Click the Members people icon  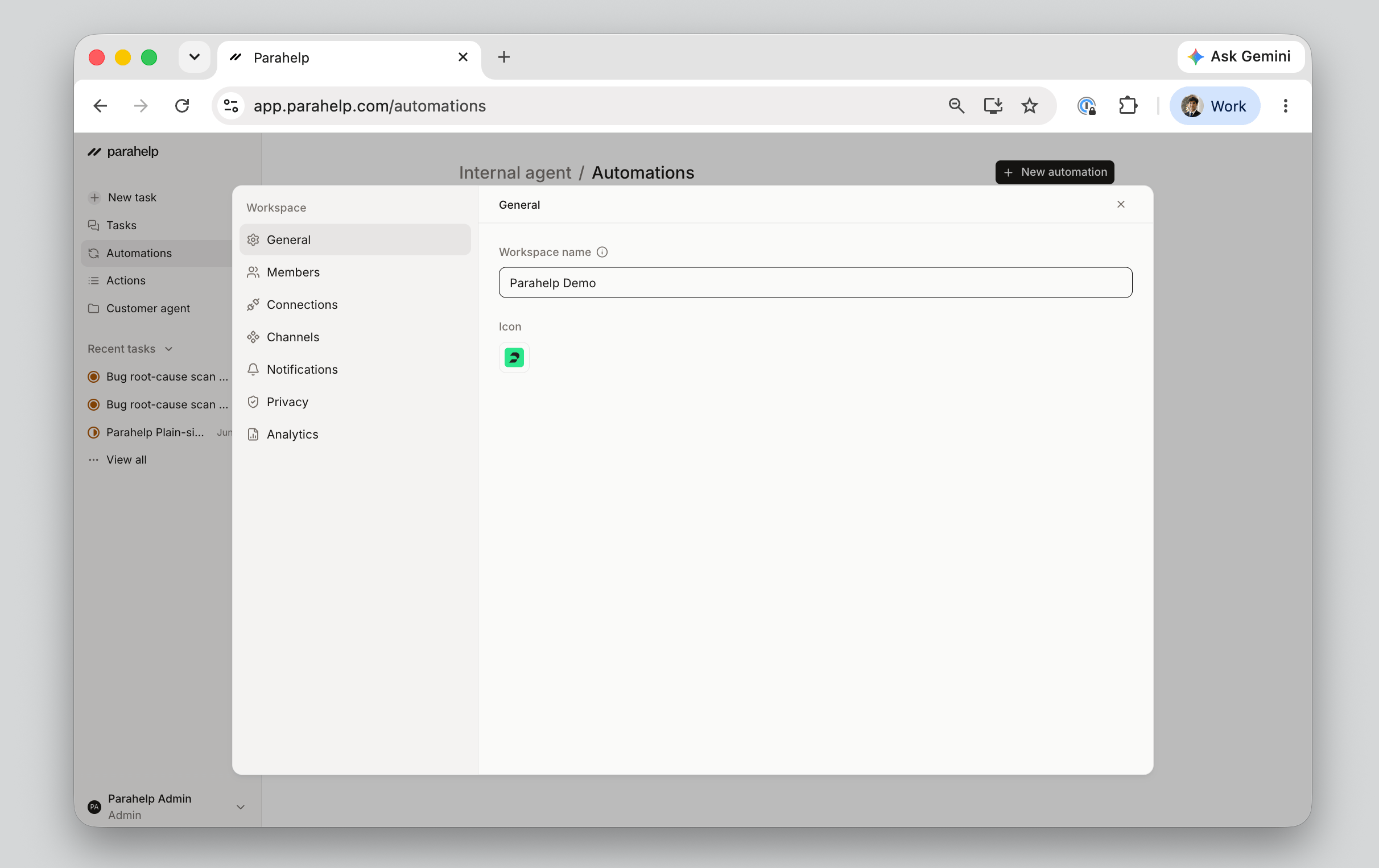tap(253, 272)
